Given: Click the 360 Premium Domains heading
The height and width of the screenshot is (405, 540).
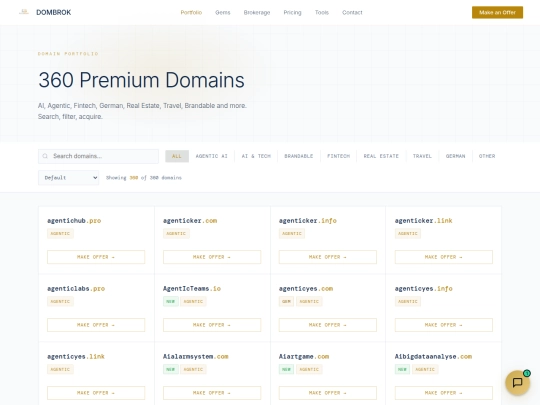Looking at the screenshot, I should [141, 80].
